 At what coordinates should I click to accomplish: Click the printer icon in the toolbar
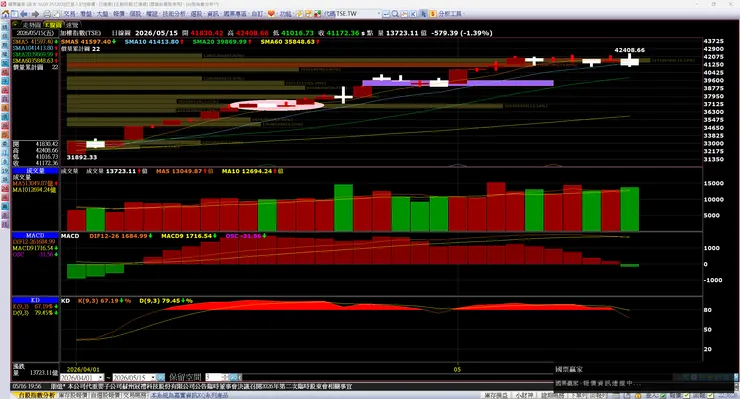[47, 14]
